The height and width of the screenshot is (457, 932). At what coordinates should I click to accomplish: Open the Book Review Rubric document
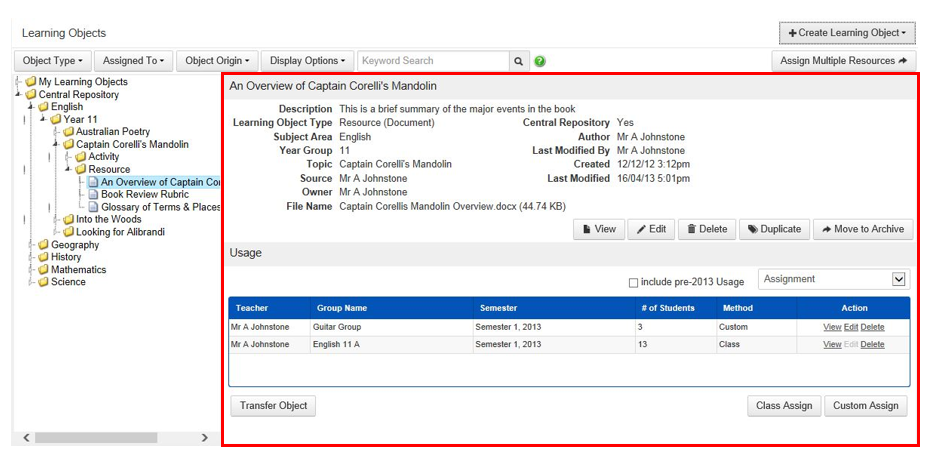[x=144, y=195]
